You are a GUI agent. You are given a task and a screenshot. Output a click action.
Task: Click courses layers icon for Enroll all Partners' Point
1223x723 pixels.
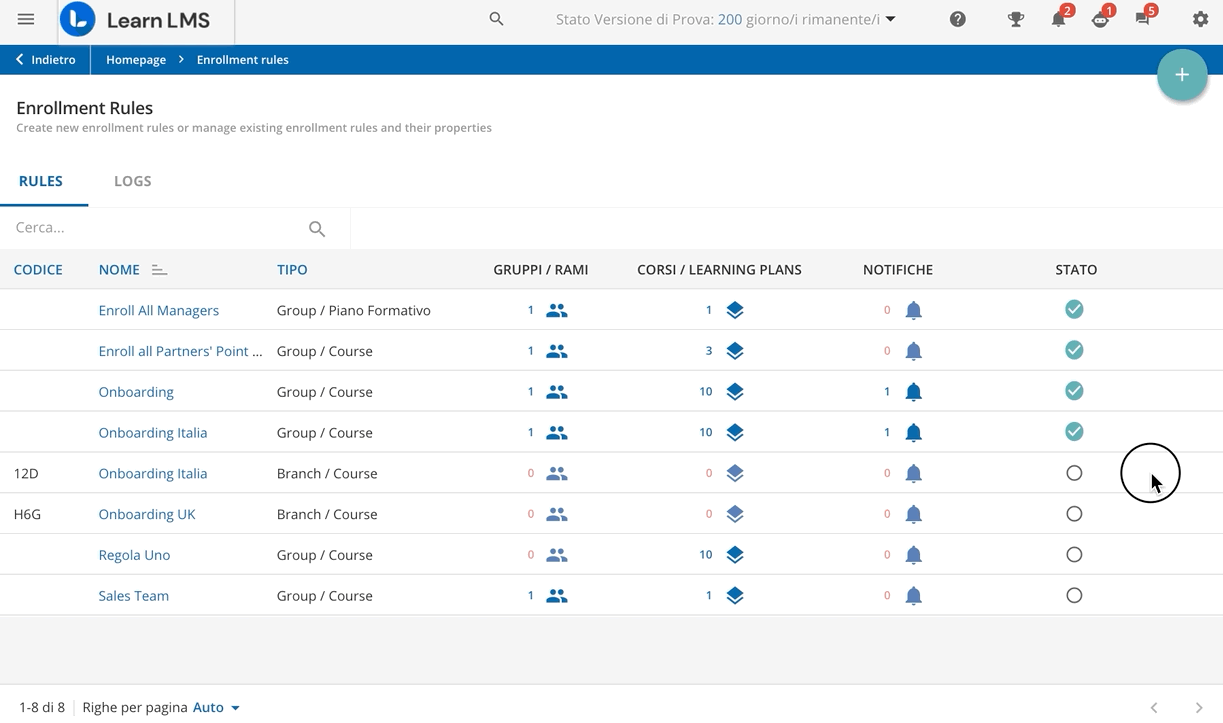pyautogui.click(x=735, y=352)
